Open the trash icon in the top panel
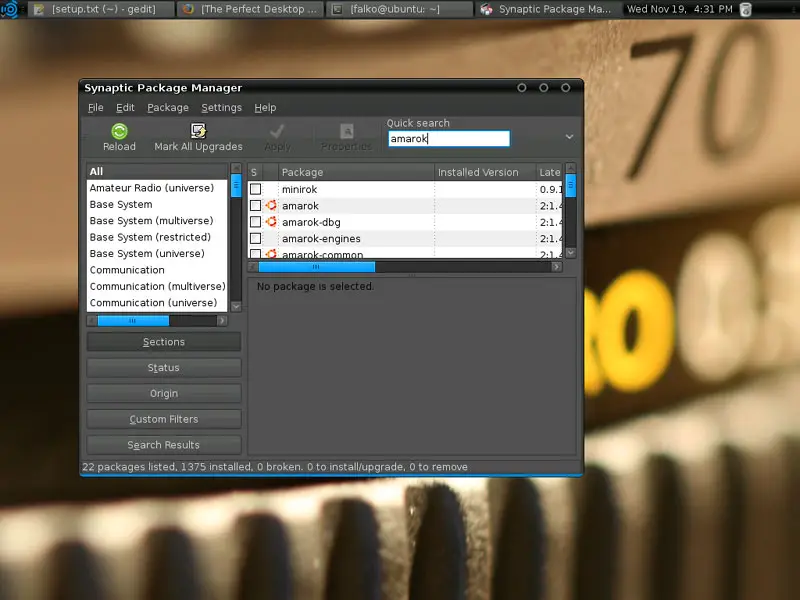Screen dimensions: 800x600 (x=745, y=9)
